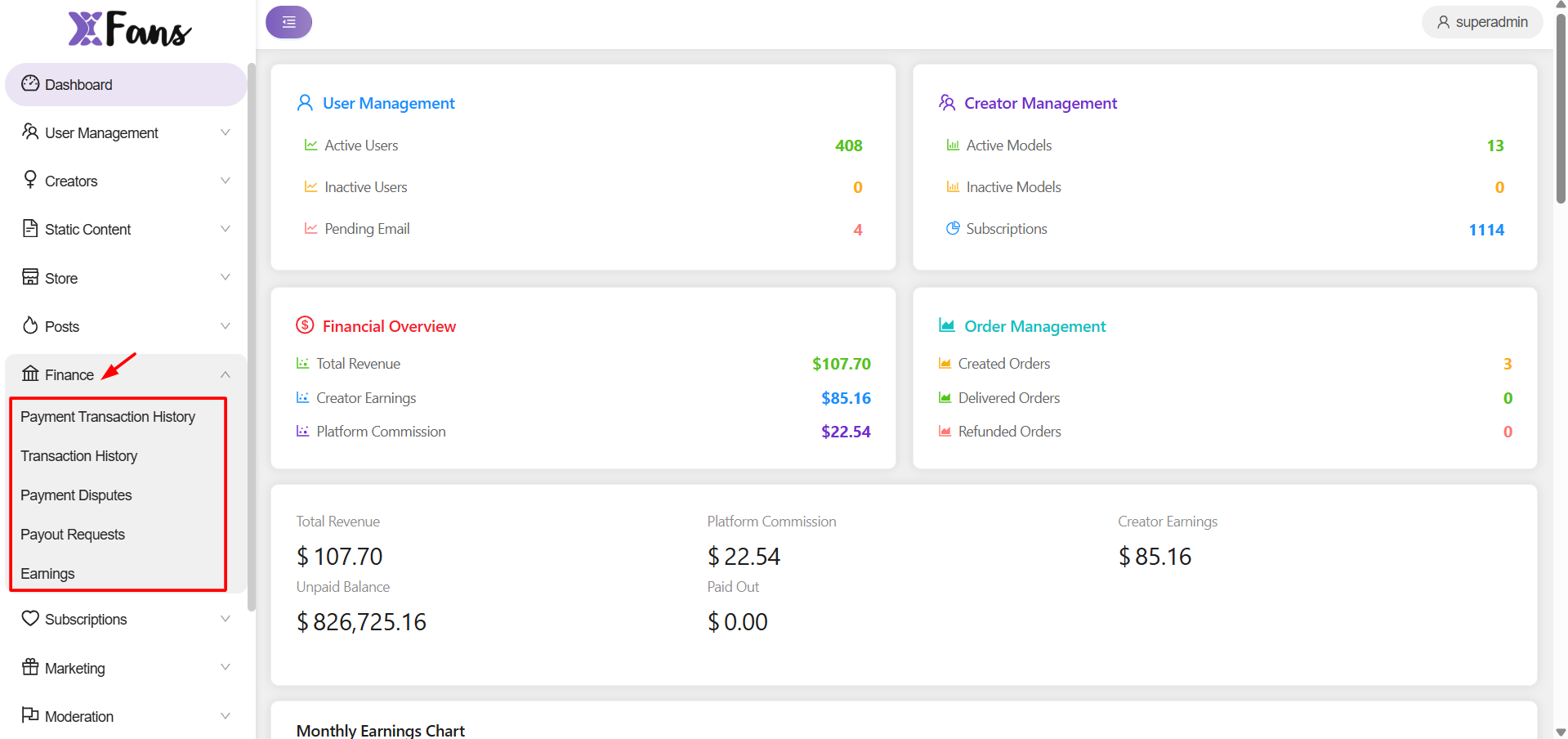Select Payment Disputes submenu item
This screenshot has height=739, width=1568.
pos(76,495)
